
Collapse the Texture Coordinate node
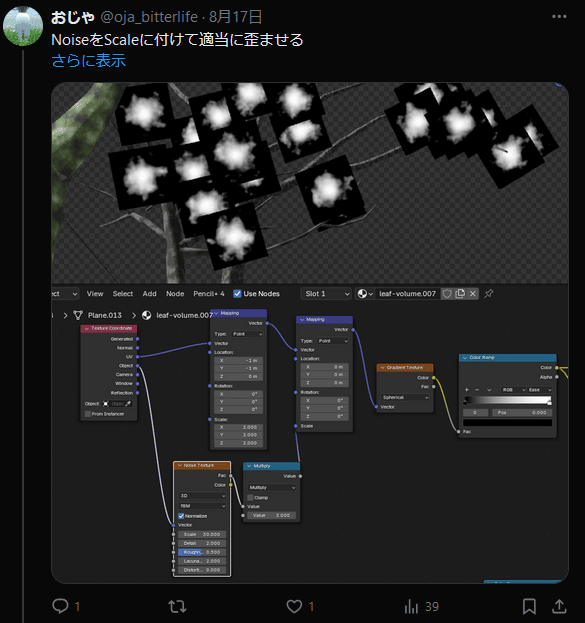pos(87,329)
